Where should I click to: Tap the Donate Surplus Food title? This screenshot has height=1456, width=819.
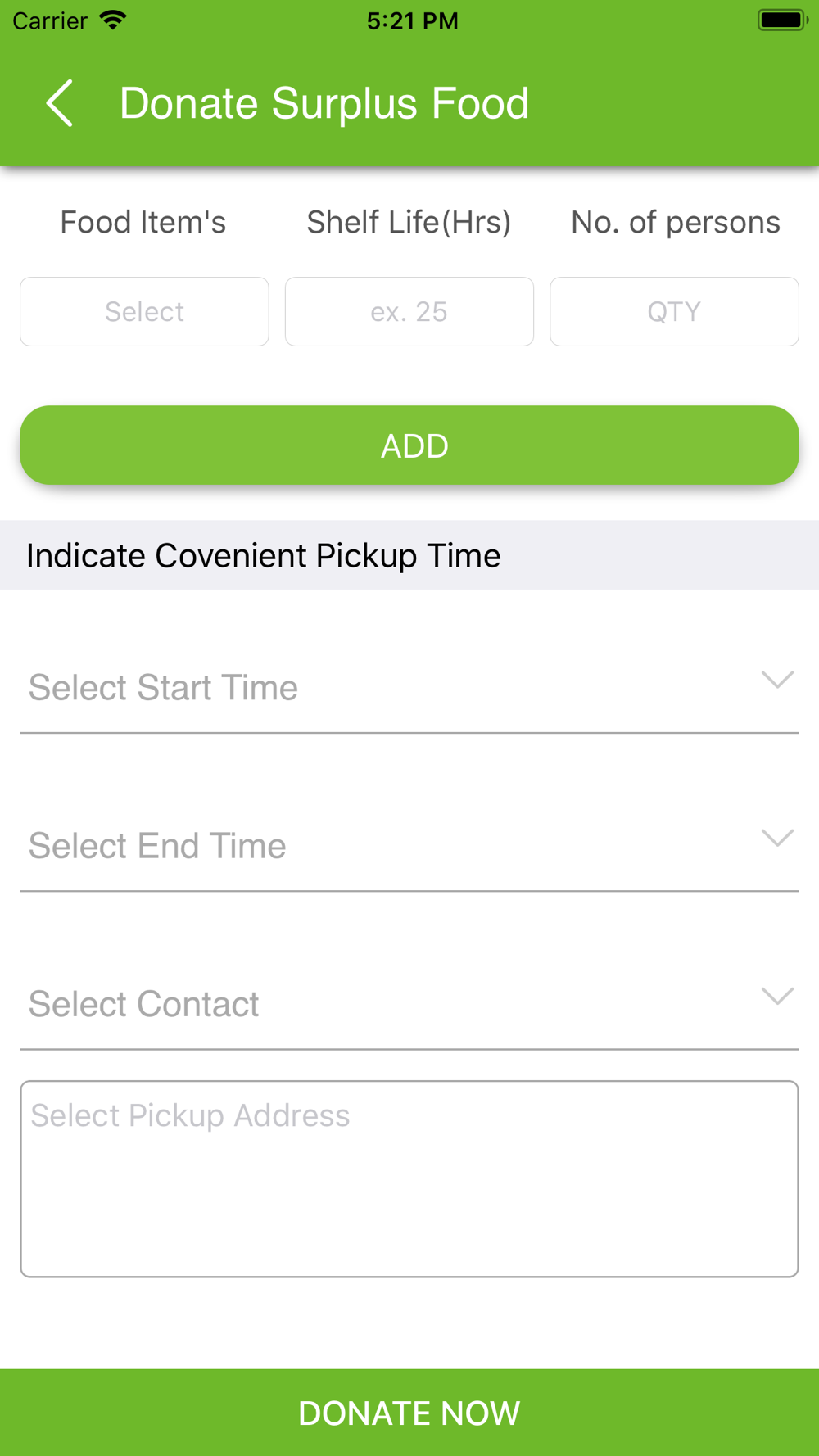point(324,103)
